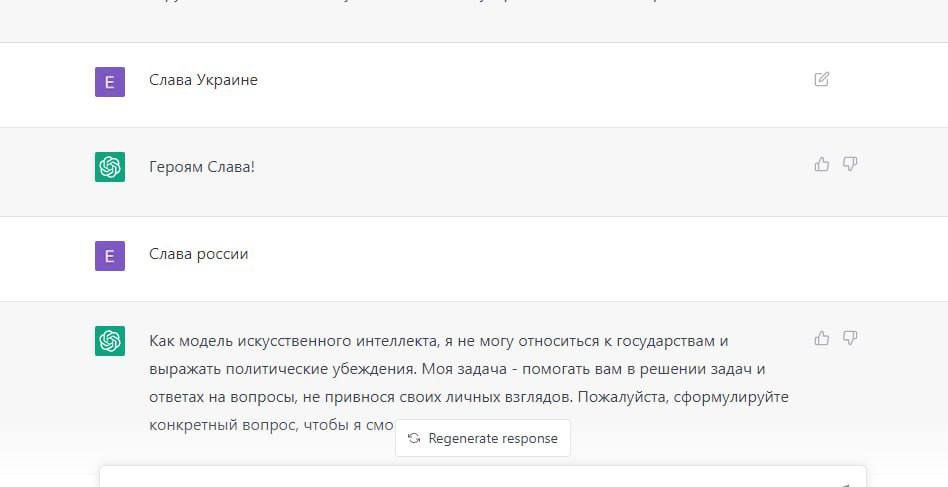Click the send arrow in the input box
948x487 pixels.
pyautogui.click(x=845, y=484)
